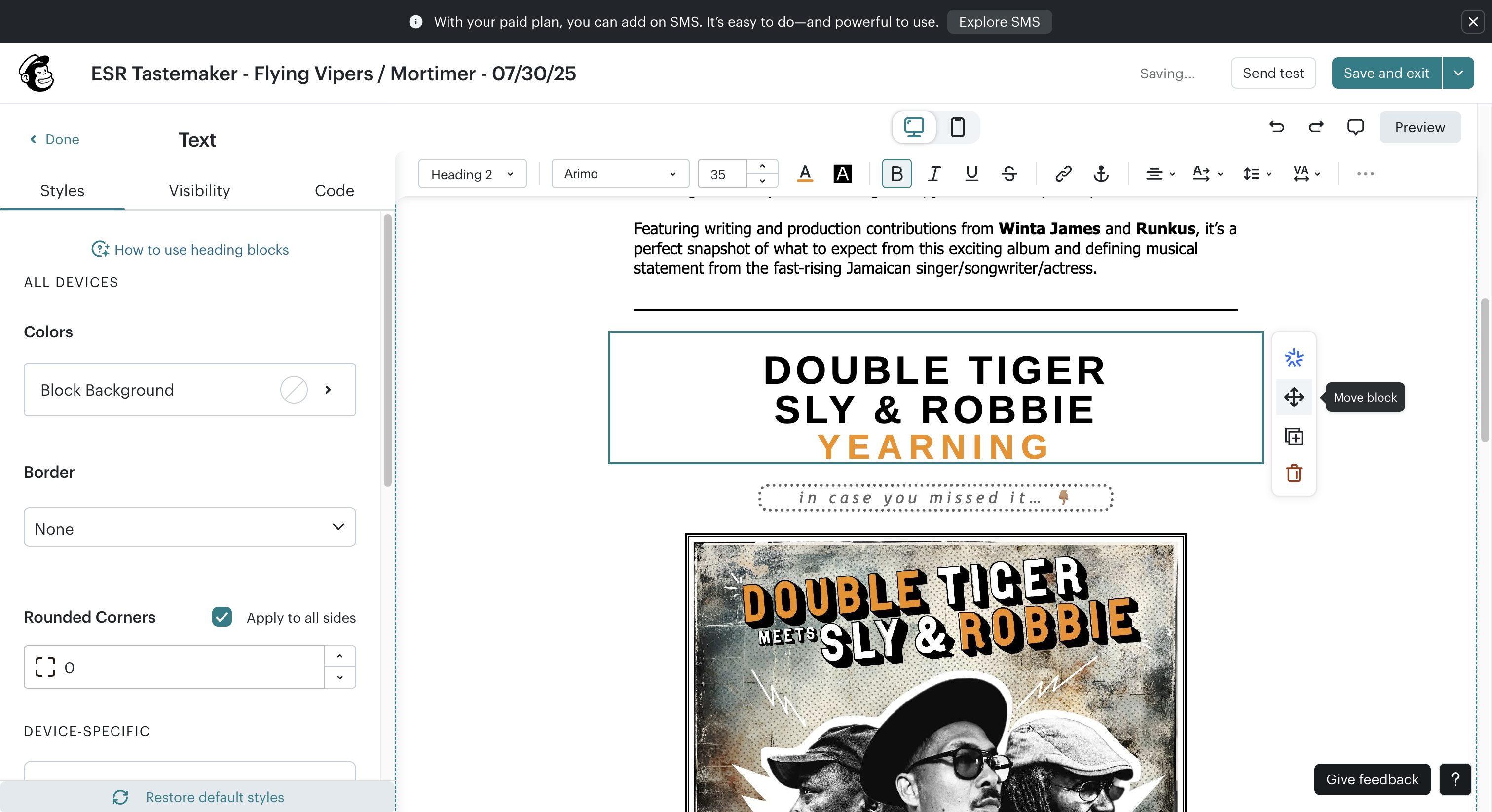Open the help question mark
1492x812 pixels.
pos(1455,779)
